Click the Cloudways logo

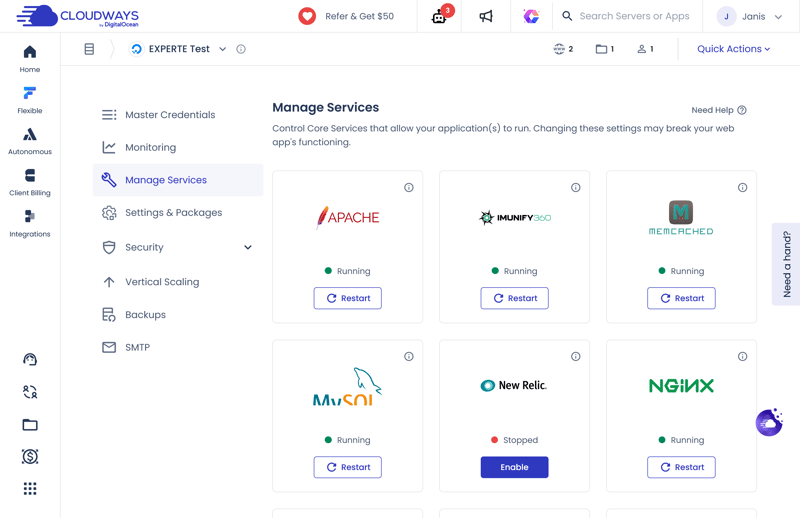(x=78, y=16)
